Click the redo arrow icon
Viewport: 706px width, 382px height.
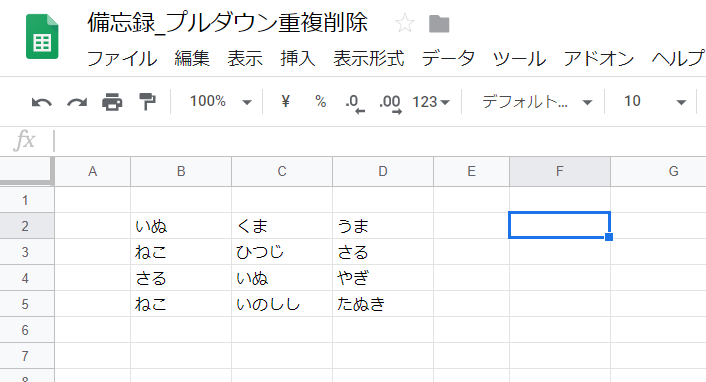point(77,102)
